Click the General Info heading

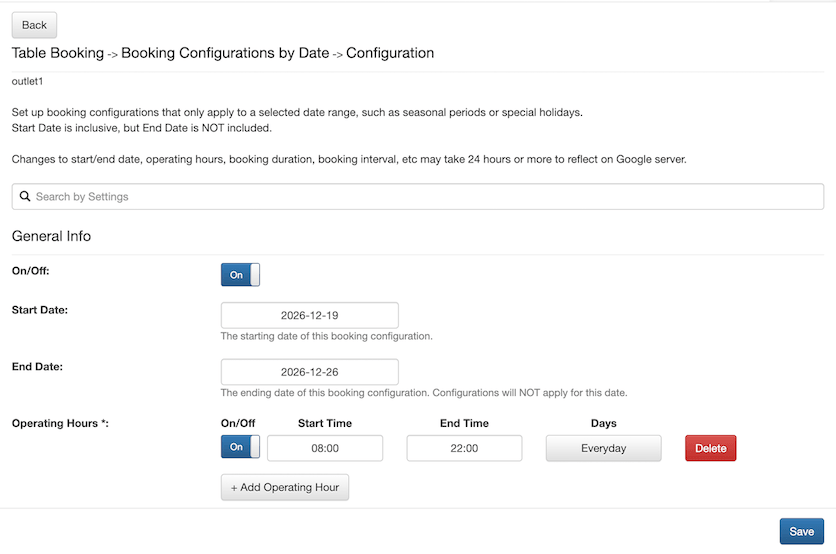coord(51,236)
